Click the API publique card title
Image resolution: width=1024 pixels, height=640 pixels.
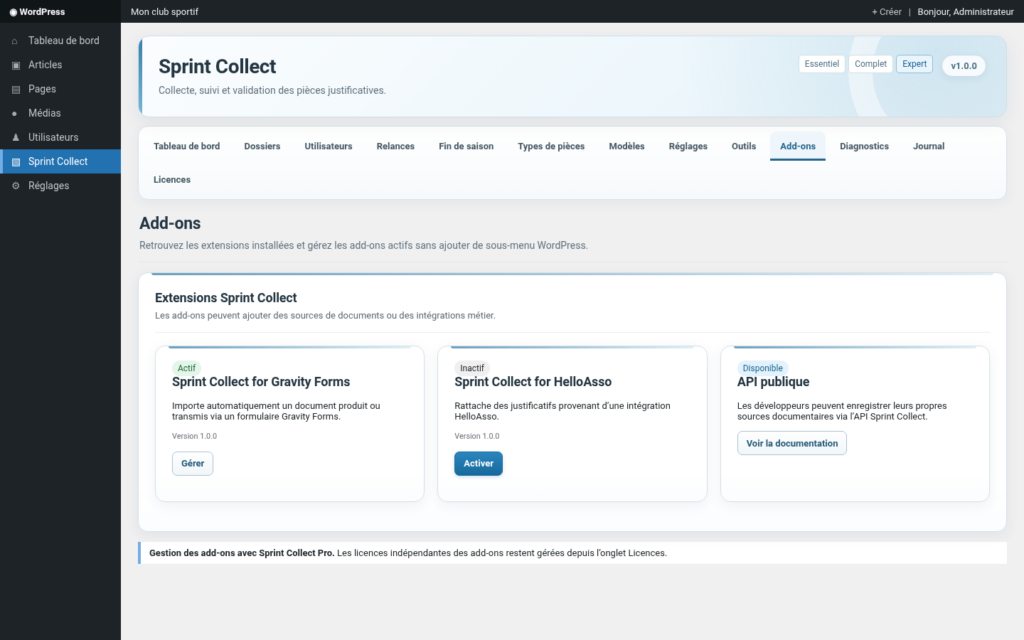pyautogui.click(x=773, y=382)
